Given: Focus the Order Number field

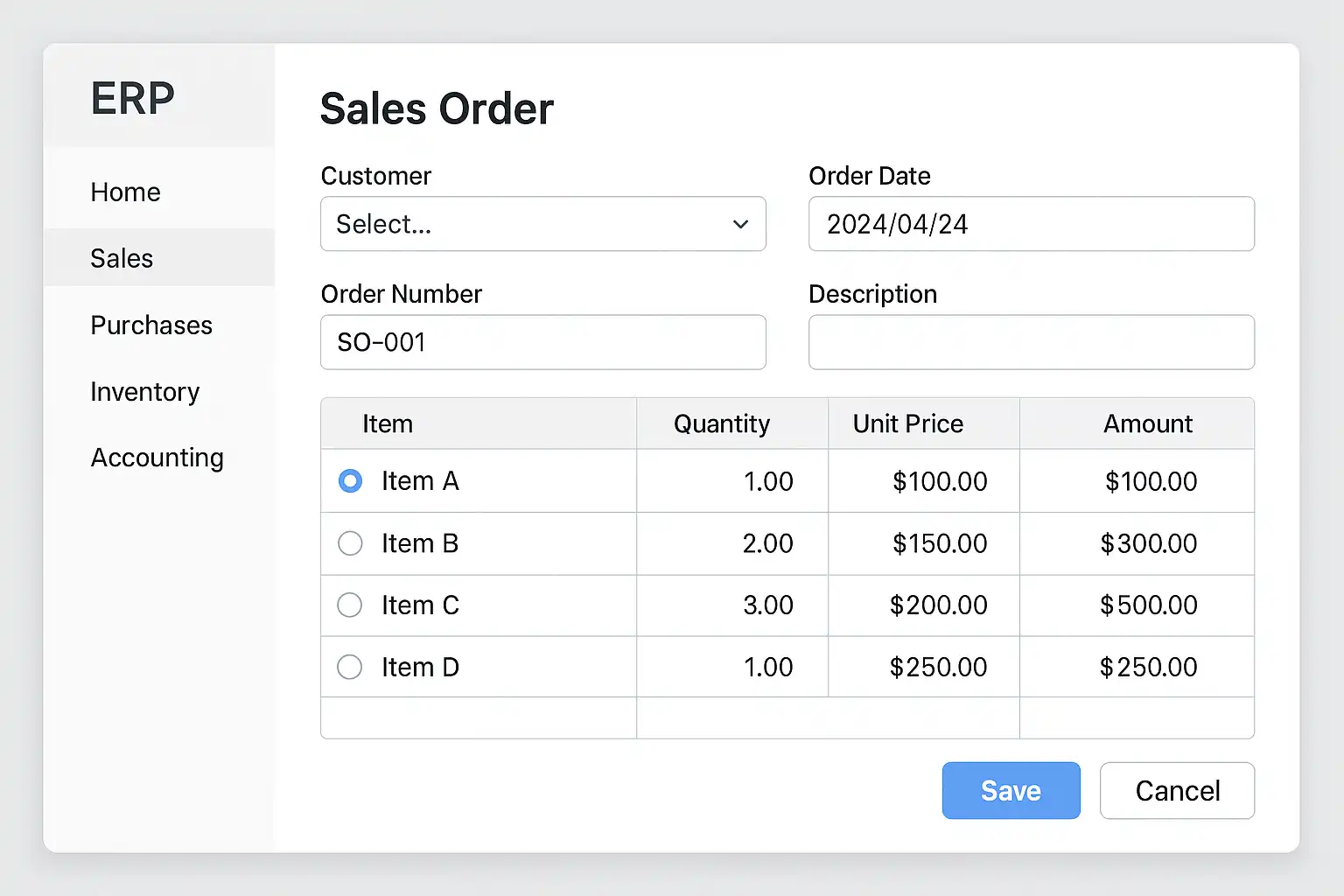Looking at the screenshot, I should tap(542, 342).
